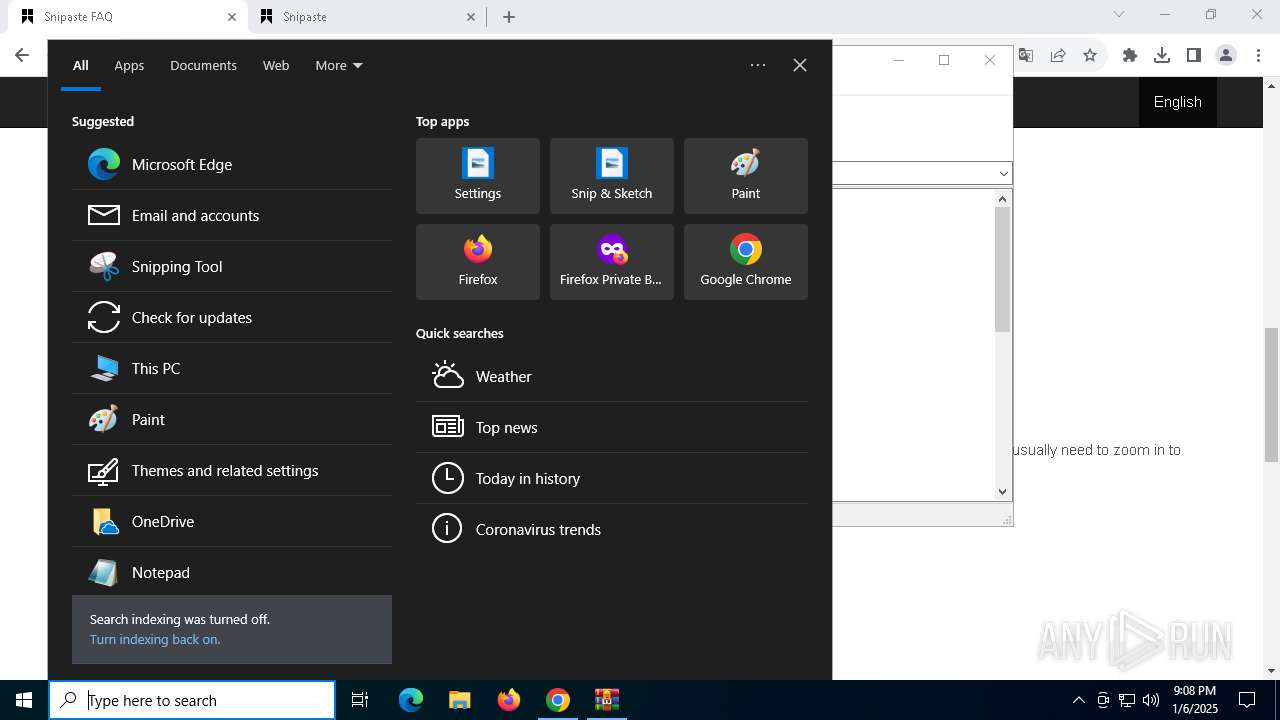Screen dimensions: 1280x720
Task: Click dialog scrollbar down arrow
Action: pos(1003,491)
